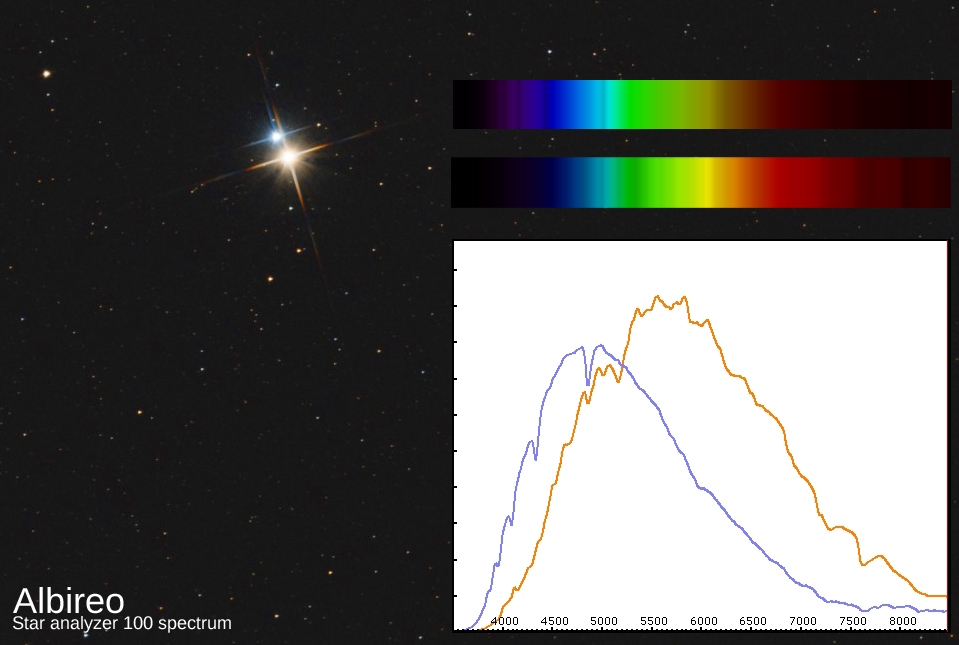Click the 4500 axis label
The image size is (959, 645).
[554, 621]
